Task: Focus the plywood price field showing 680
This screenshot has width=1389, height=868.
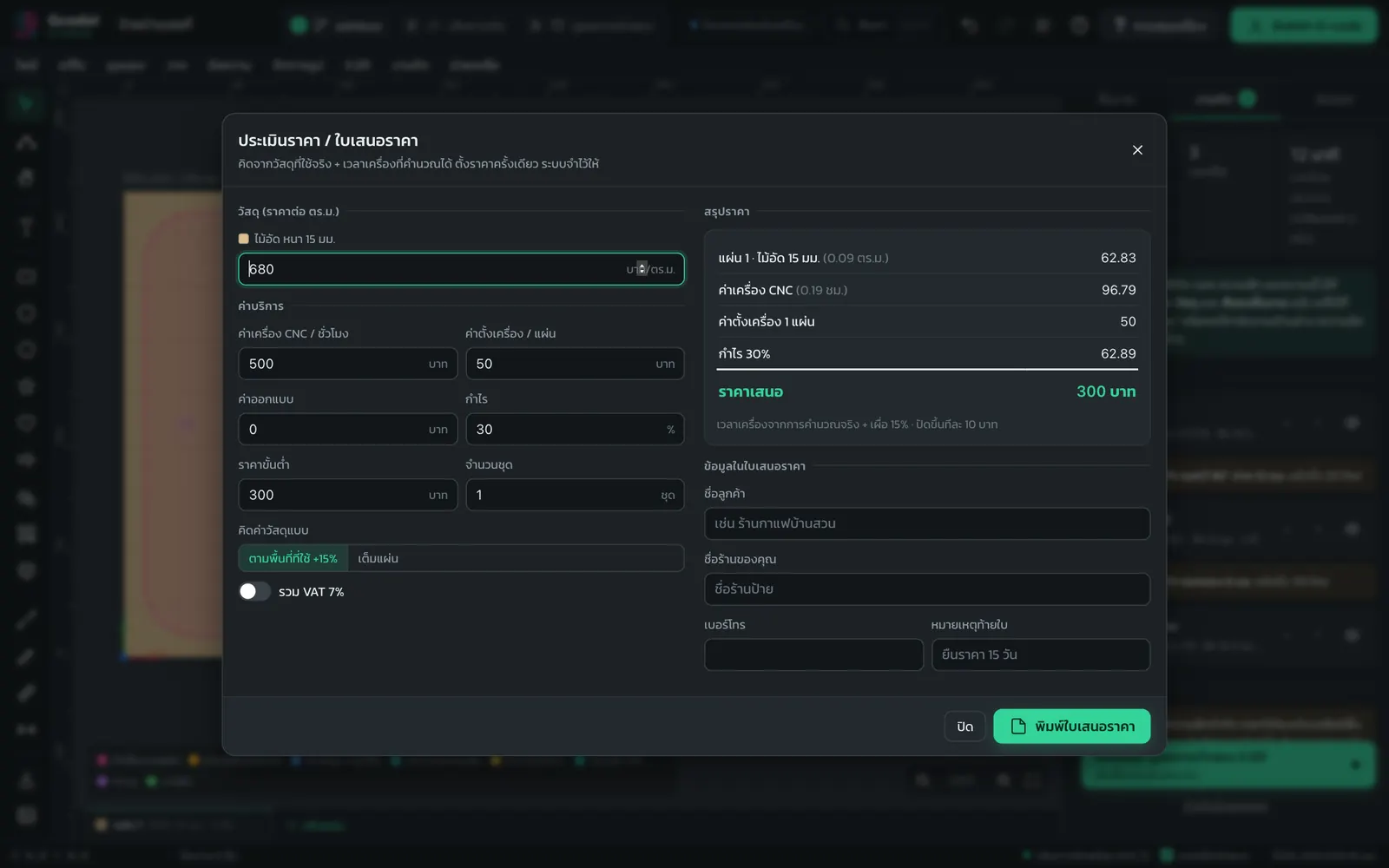Action: pyautogui.click(x=461, y=269)
